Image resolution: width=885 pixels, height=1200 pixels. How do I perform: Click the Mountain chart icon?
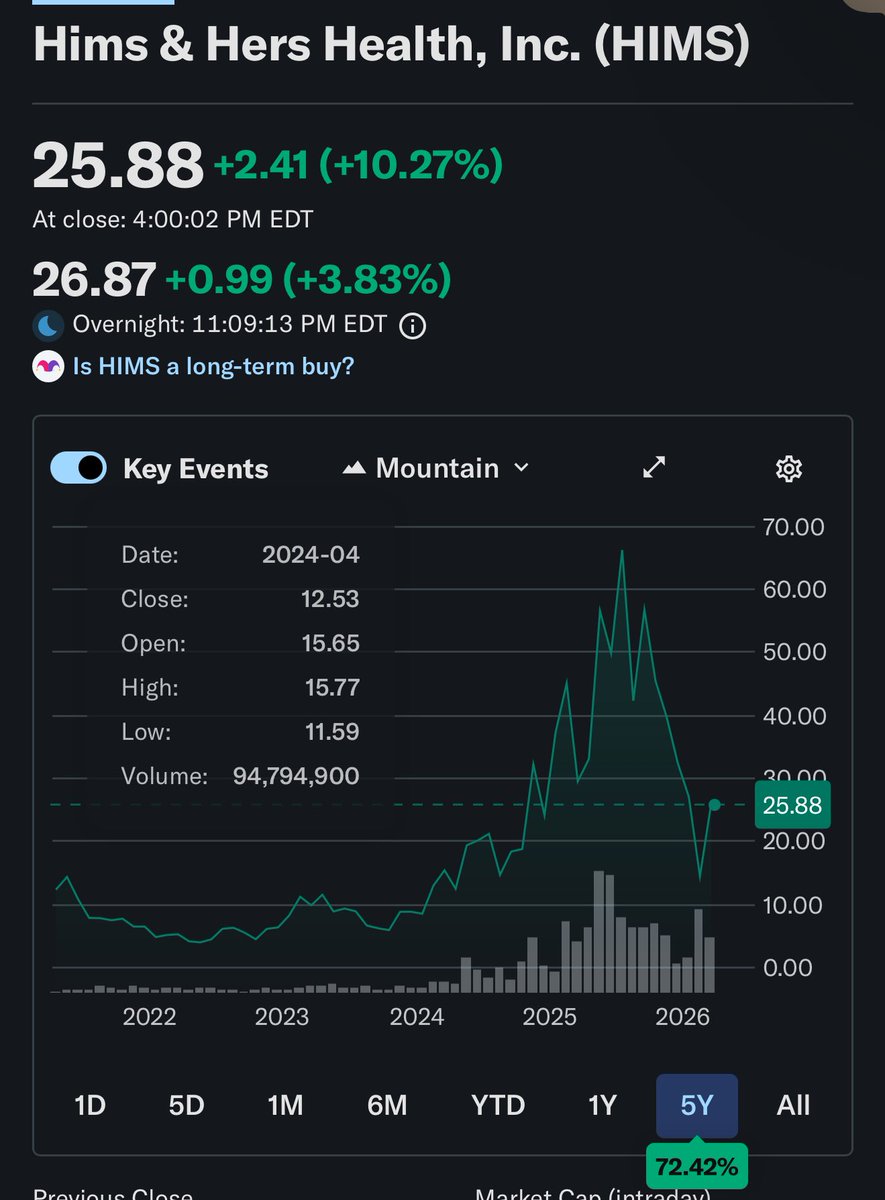coord(353,468)
